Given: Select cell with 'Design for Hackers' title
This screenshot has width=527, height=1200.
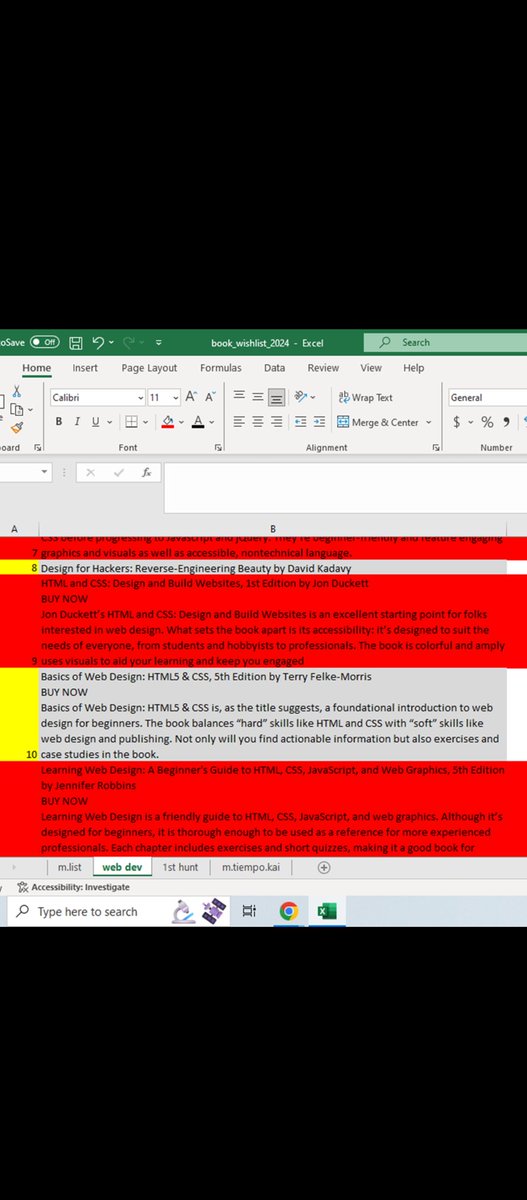Looking at the screenshot, I should click(273, 567).
